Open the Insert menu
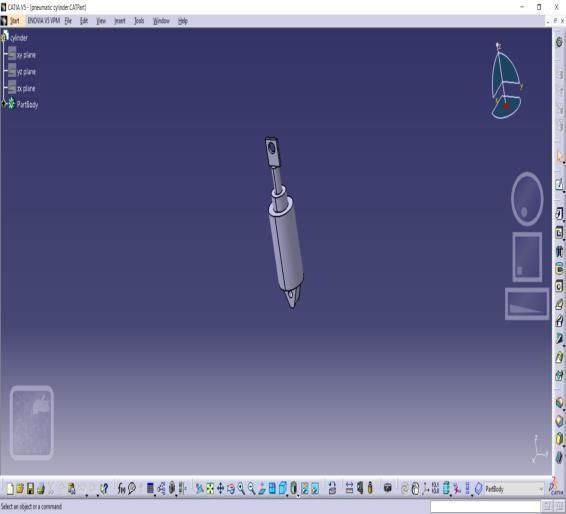This screenshot has width=566, height=514. point(119,21)
